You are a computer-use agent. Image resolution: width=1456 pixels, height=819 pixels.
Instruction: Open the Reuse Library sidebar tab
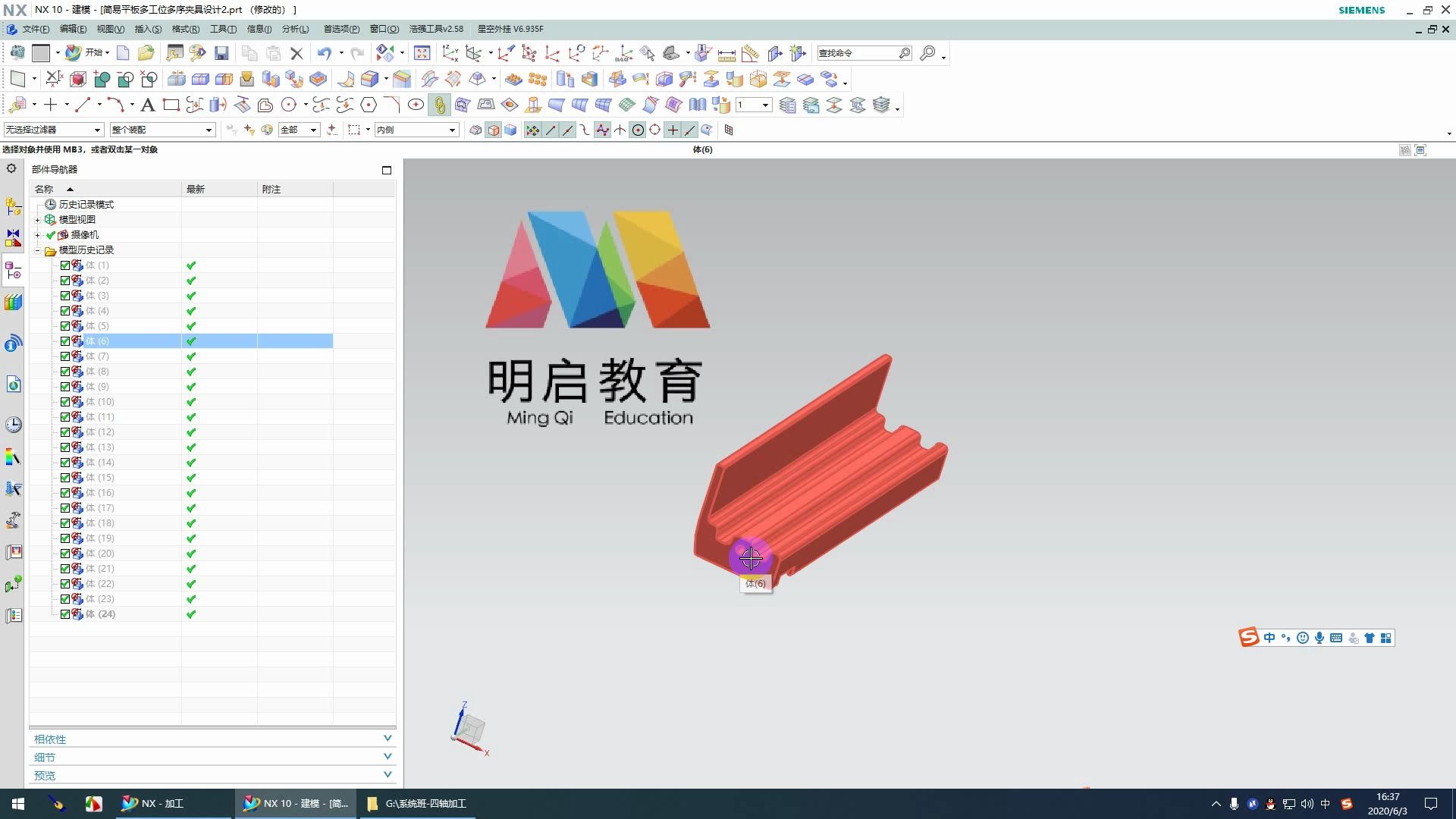(x=13, y=302)
